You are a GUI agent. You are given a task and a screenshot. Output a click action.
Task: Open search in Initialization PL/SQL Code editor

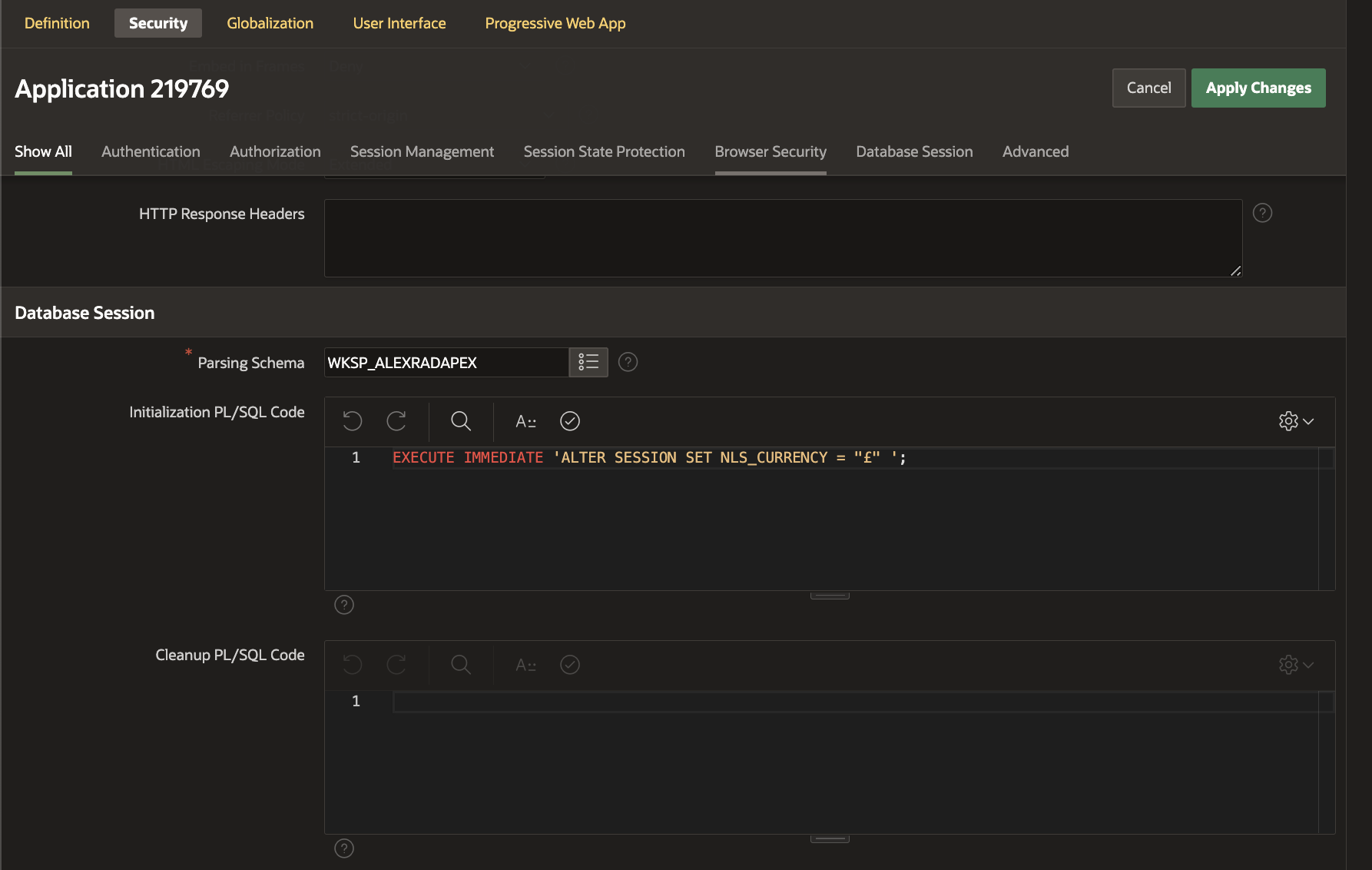pyautogui.click(x=461, y=421)
